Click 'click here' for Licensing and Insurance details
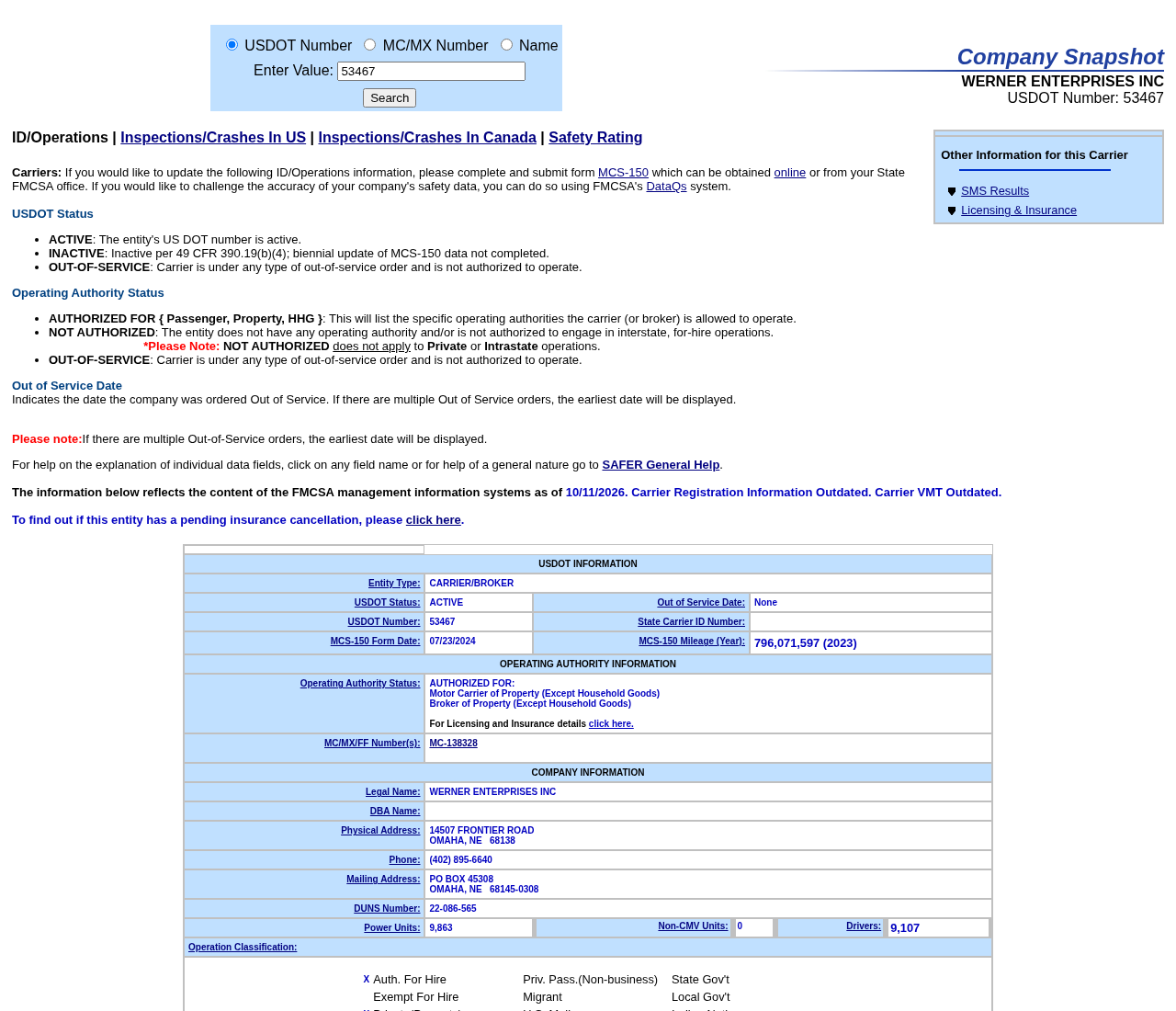Image resolution: width=1176 pixels, height=1011 pixels. (611, 724)
